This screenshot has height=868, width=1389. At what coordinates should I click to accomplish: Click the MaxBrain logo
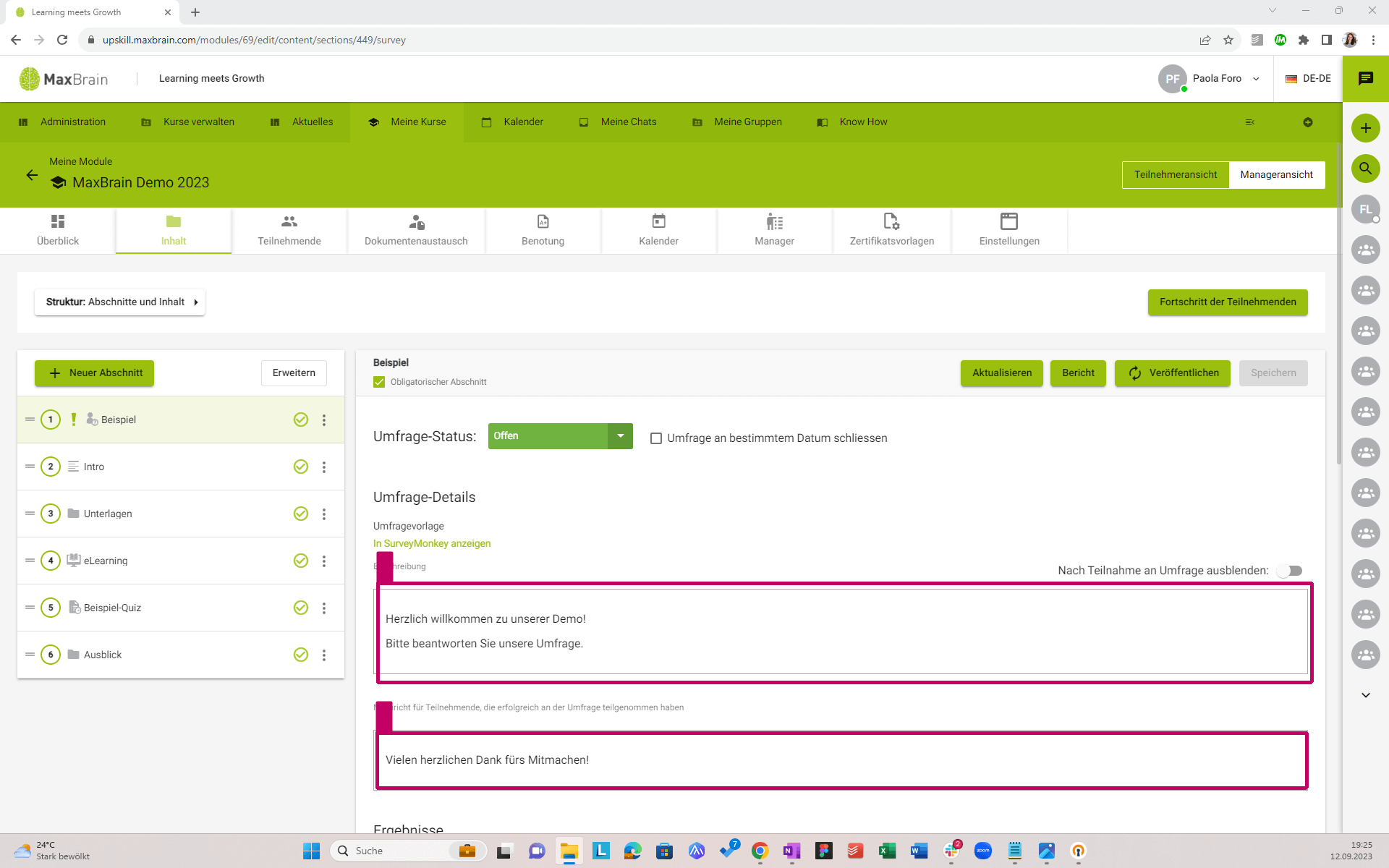64,79
